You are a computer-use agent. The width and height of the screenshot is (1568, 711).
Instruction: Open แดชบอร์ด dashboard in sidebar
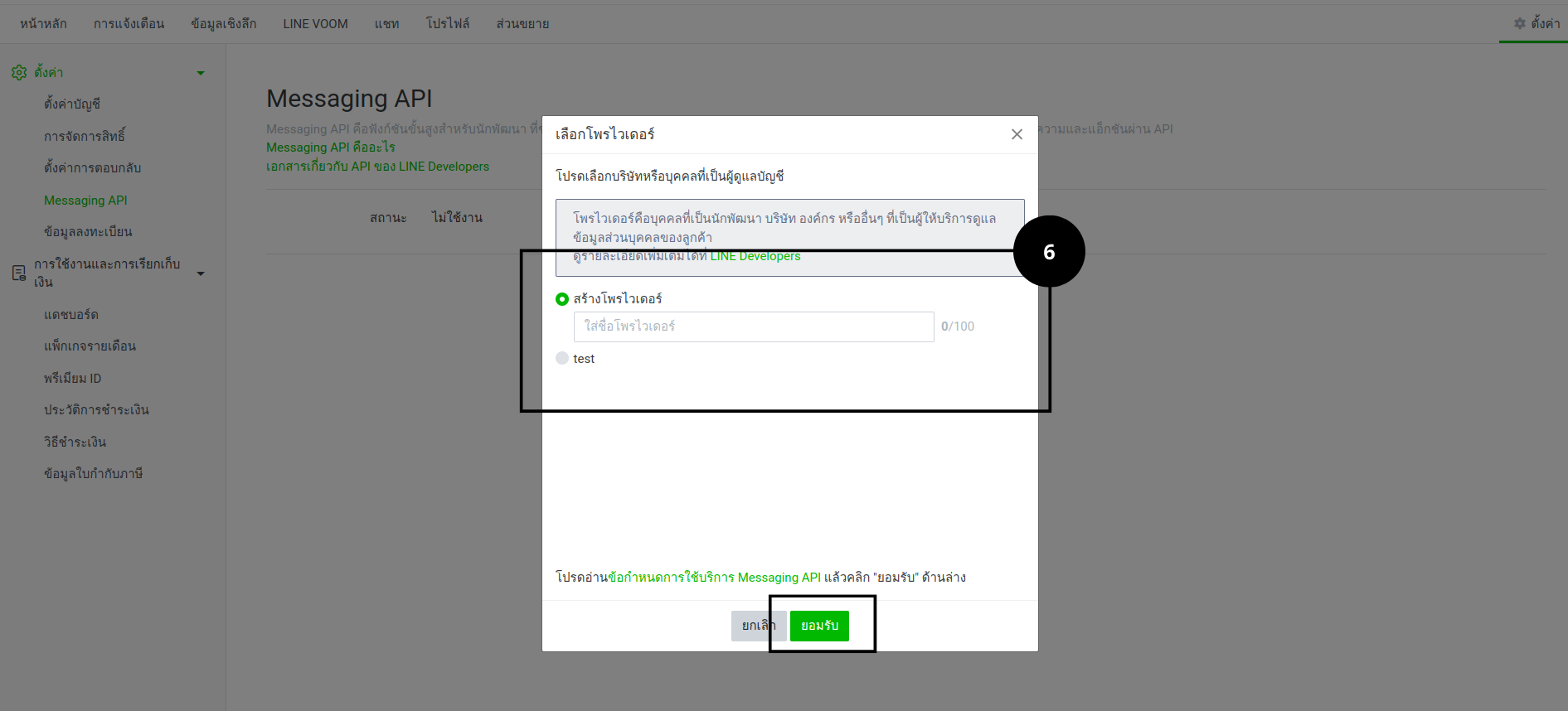[71, 315]
